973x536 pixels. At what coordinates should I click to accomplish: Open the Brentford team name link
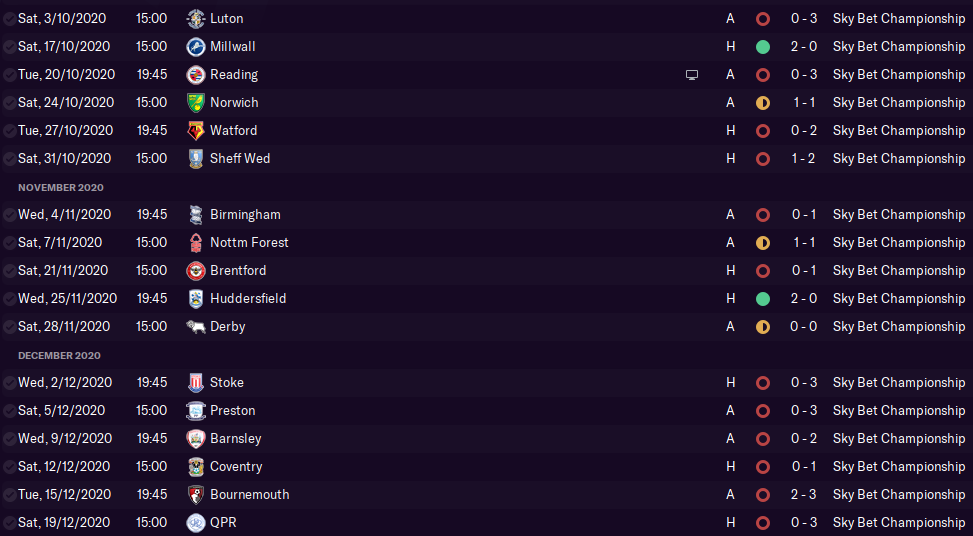238,271
